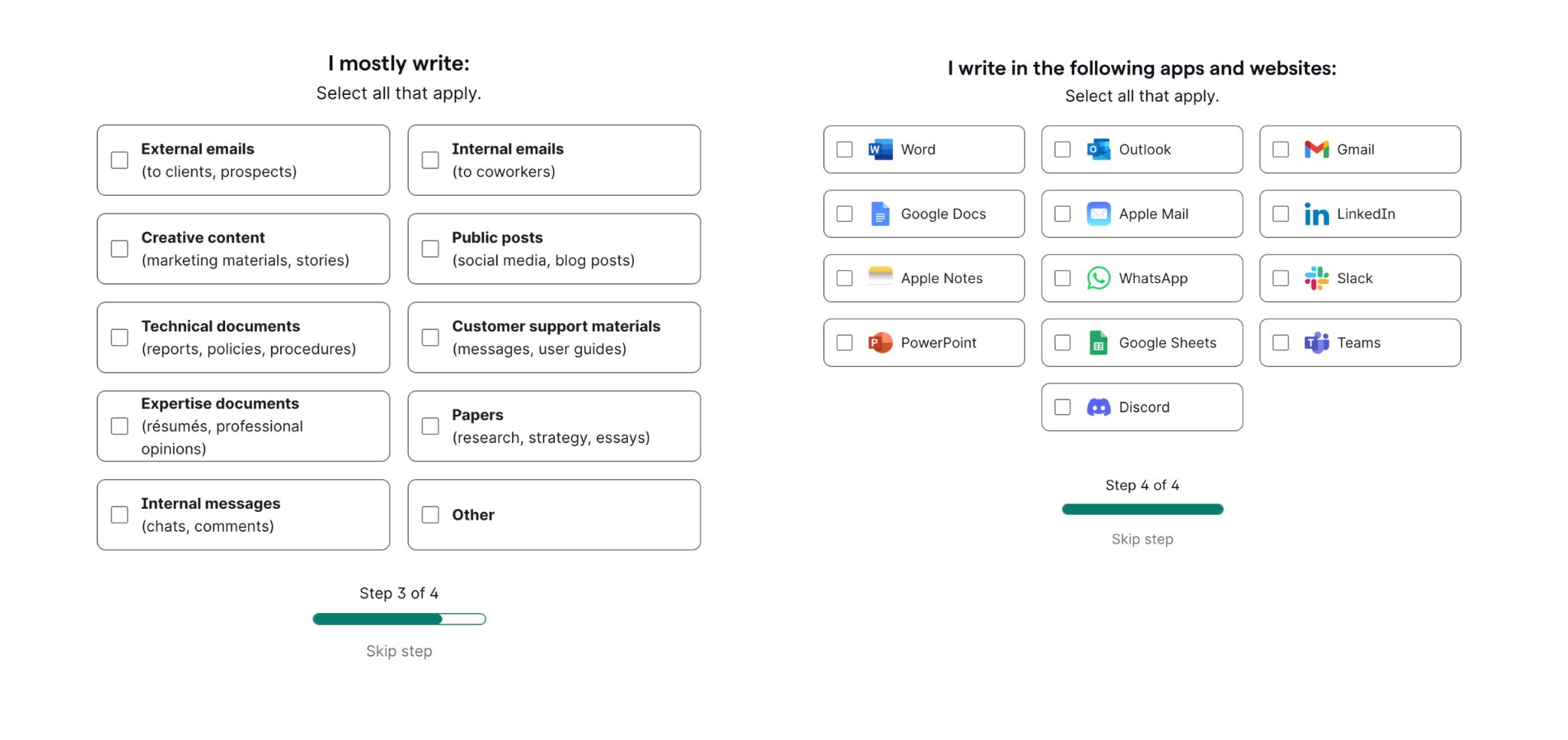The height and width of the screenshot is (740, 1568).
Task: Click the Outlook icon
Action: pos(1097,149)
